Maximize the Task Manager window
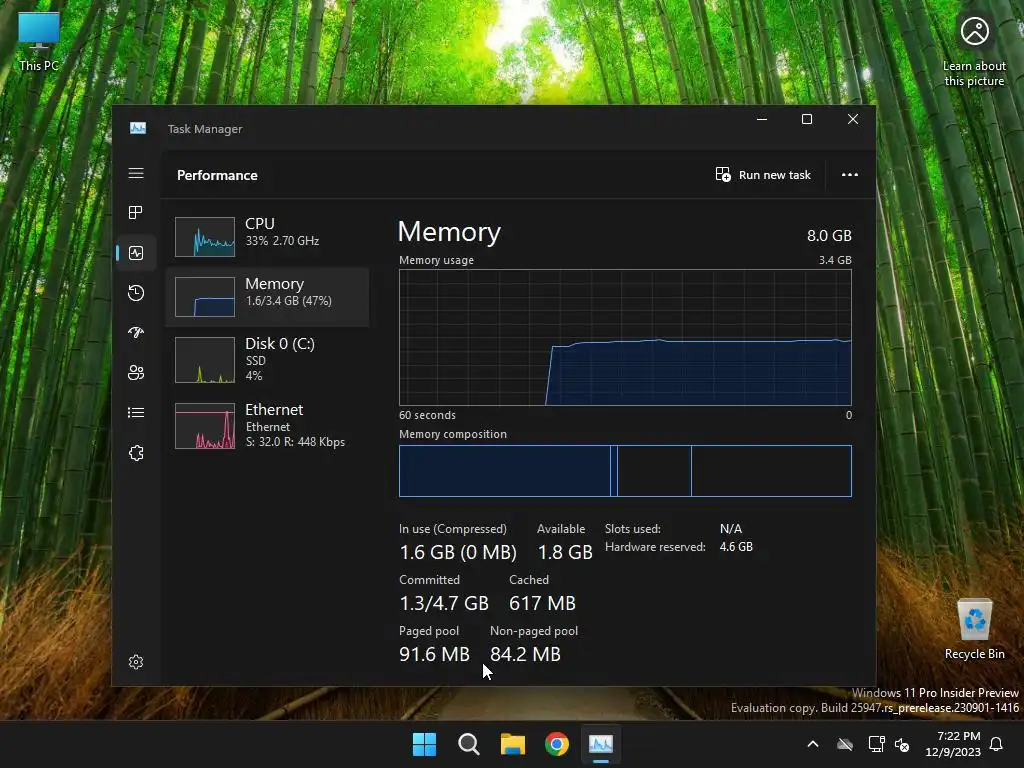Viewport: 1024px width, 768px height. tap(807, 119)
